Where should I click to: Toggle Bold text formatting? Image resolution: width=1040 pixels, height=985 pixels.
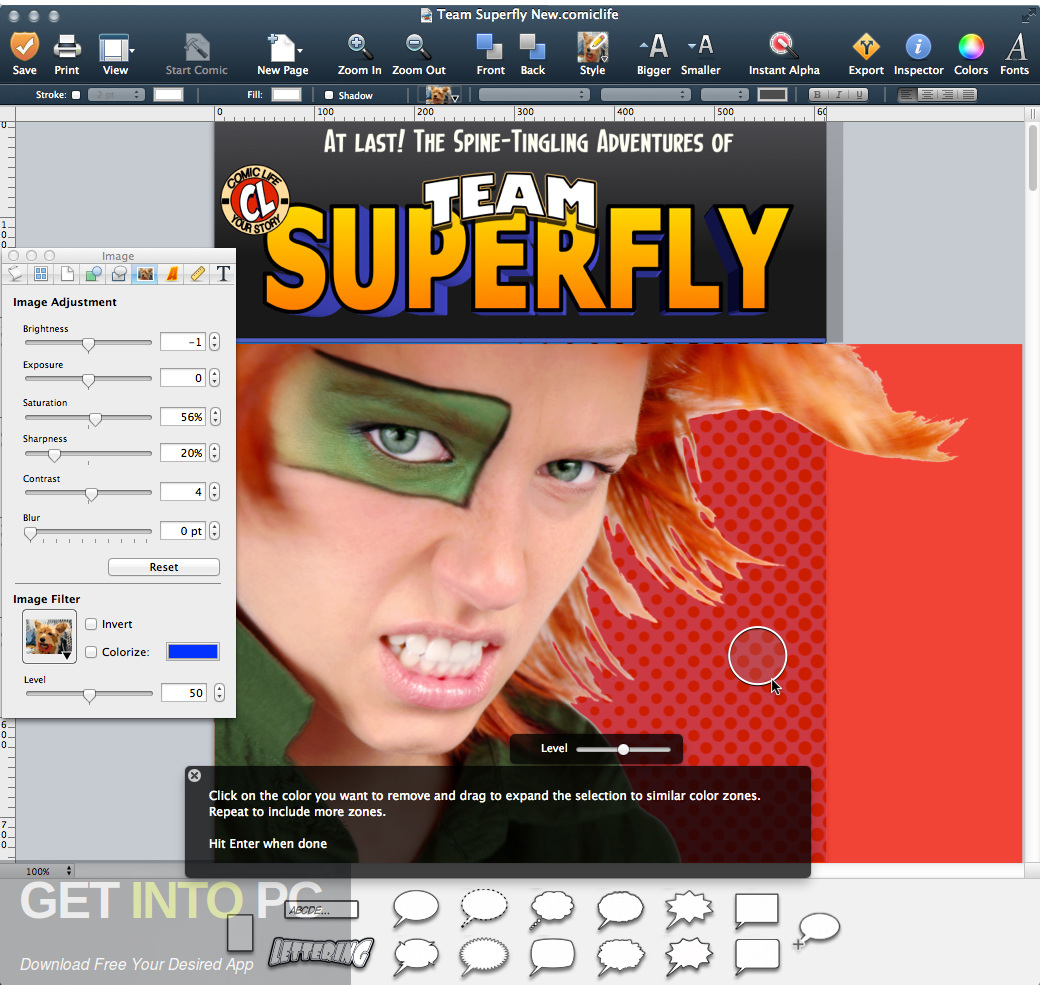818,95
